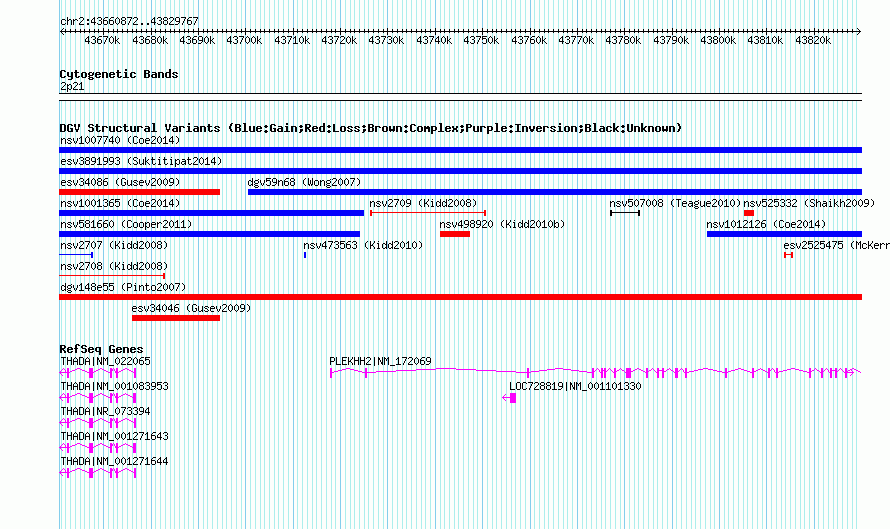Select the 2p21 cytogenetic band label
890x529 pixels.
click(72, 86)
